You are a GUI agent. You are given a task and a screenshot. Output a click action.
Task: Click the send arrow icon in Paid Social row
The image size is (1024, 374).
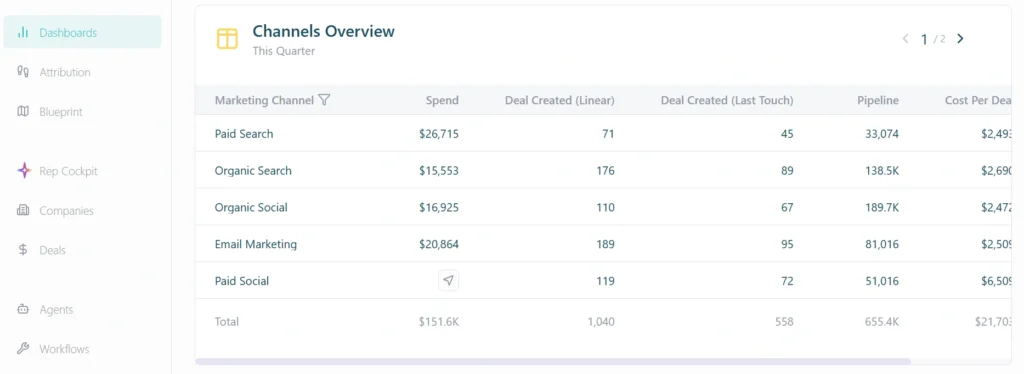(448, 281)
